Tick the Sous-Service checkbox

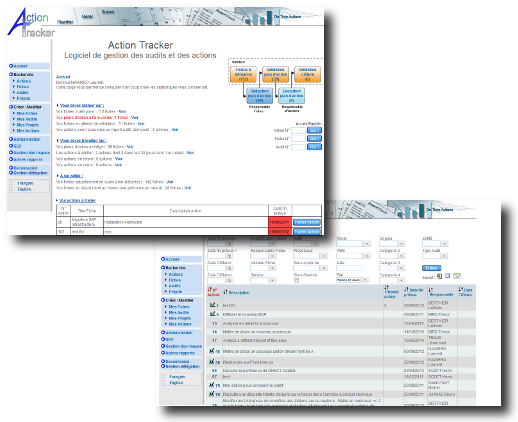coord(296,281)
